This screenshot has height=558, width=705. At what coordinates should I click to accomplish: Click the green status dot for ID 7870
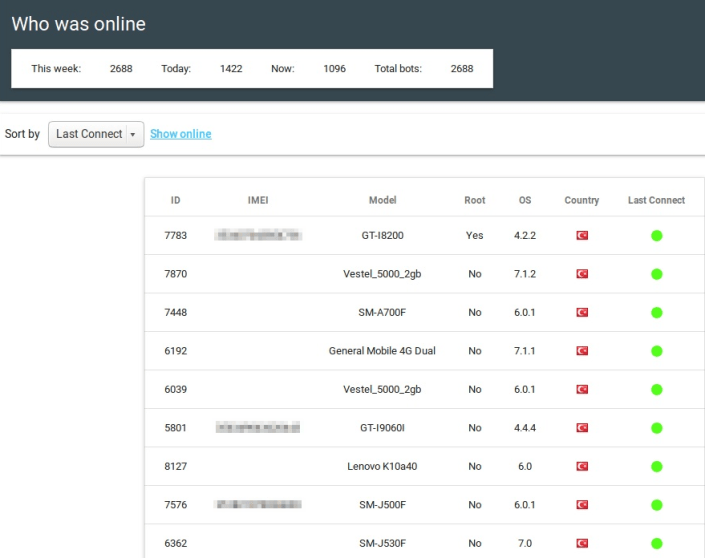tap(657, 274)
